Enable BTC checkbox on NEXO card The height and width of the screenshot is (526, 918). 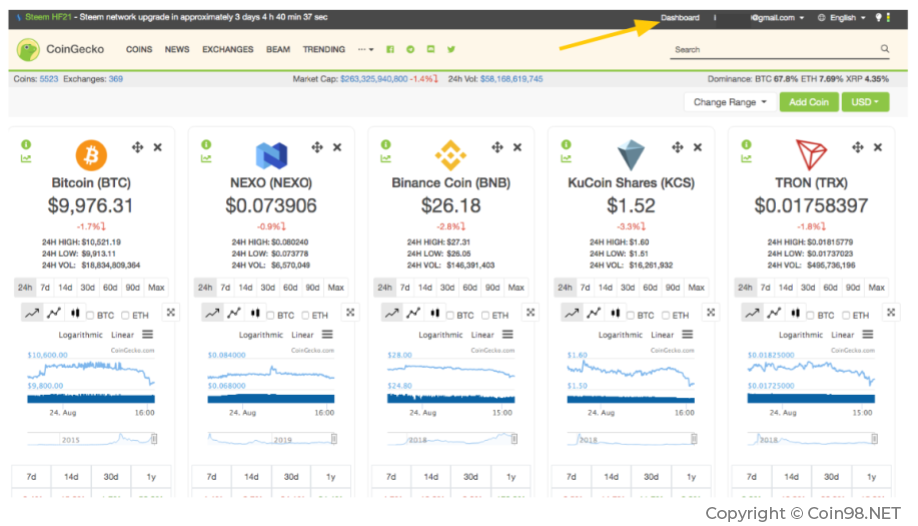tap(270, 316)
